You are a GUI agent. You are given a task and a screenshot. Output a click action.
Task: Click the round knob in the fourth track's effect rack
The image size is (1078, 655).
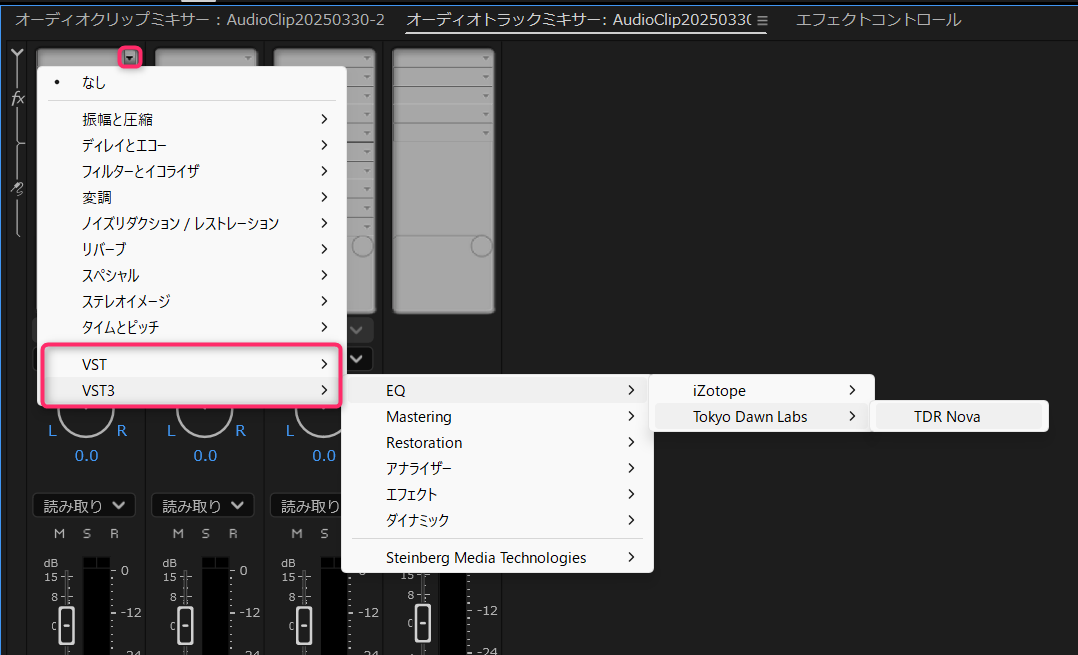(x=482, y=246)
